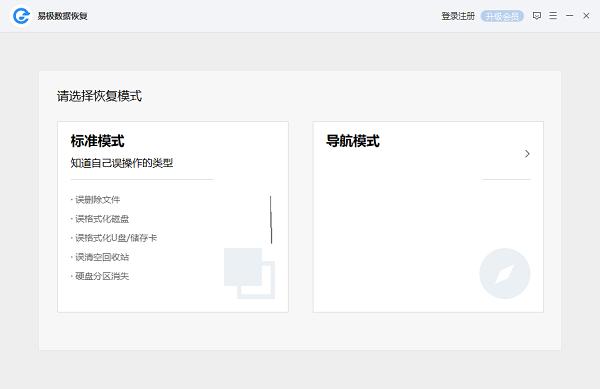600x389 pixels.
Task: Close the application window
Action: click(586, 16)
